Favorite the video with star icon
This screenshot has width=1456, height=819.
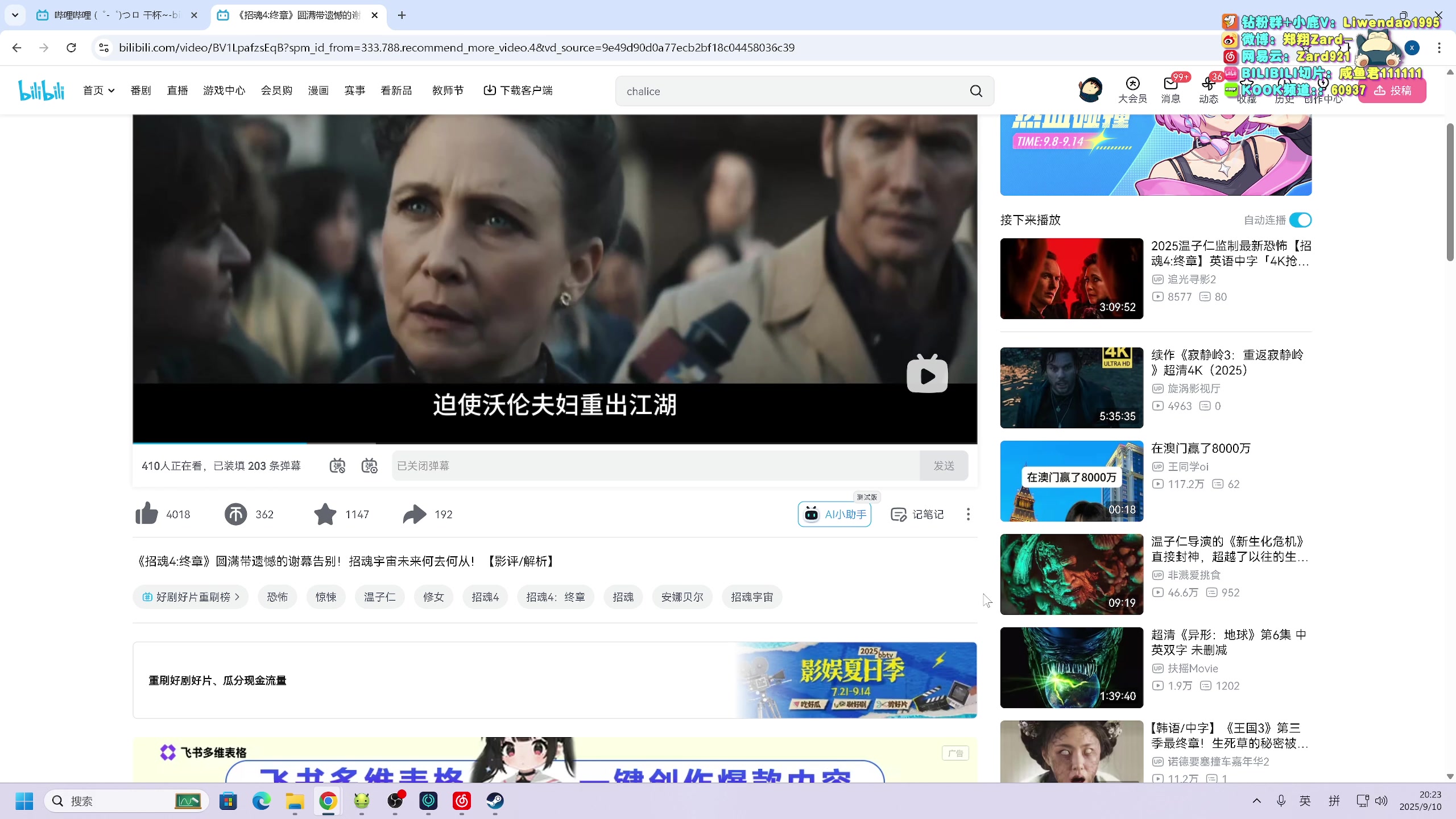point(325,514)
